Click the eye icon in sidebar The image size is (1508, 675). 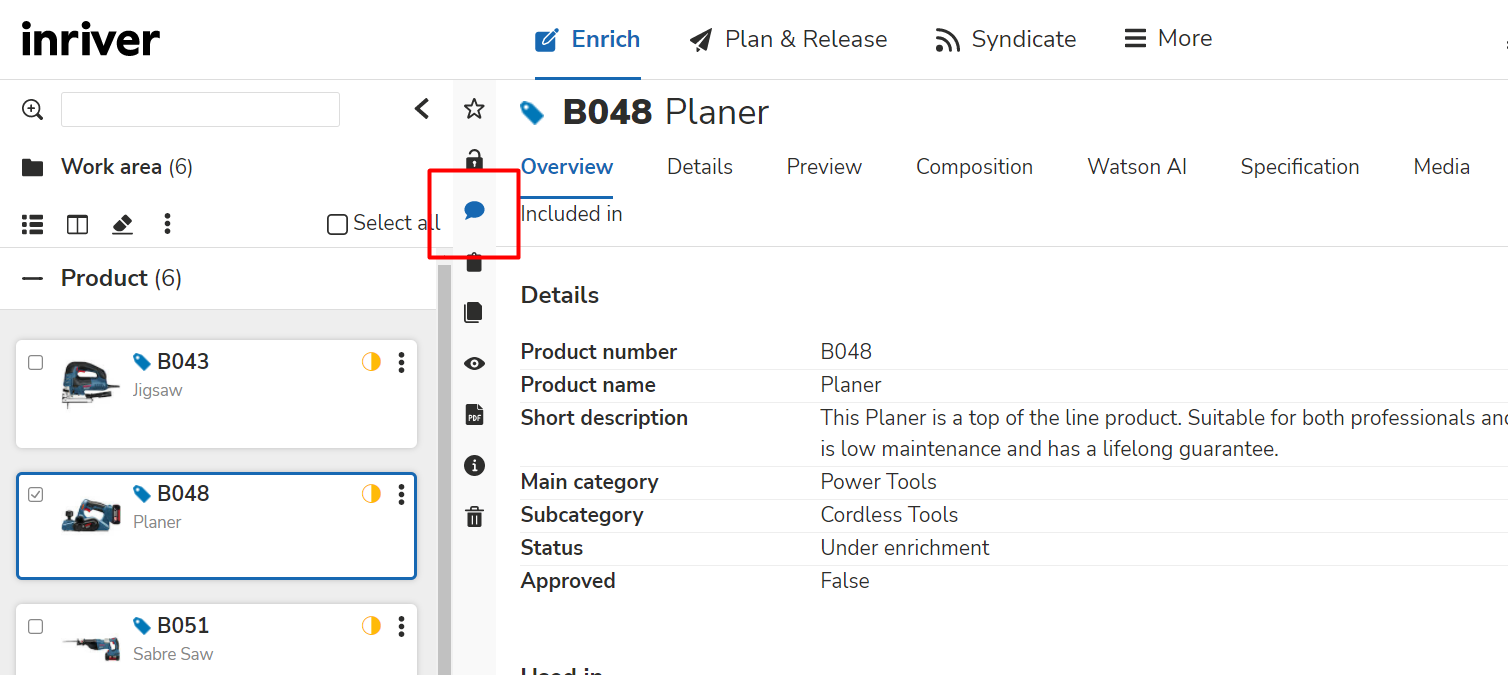pos(474,364)
